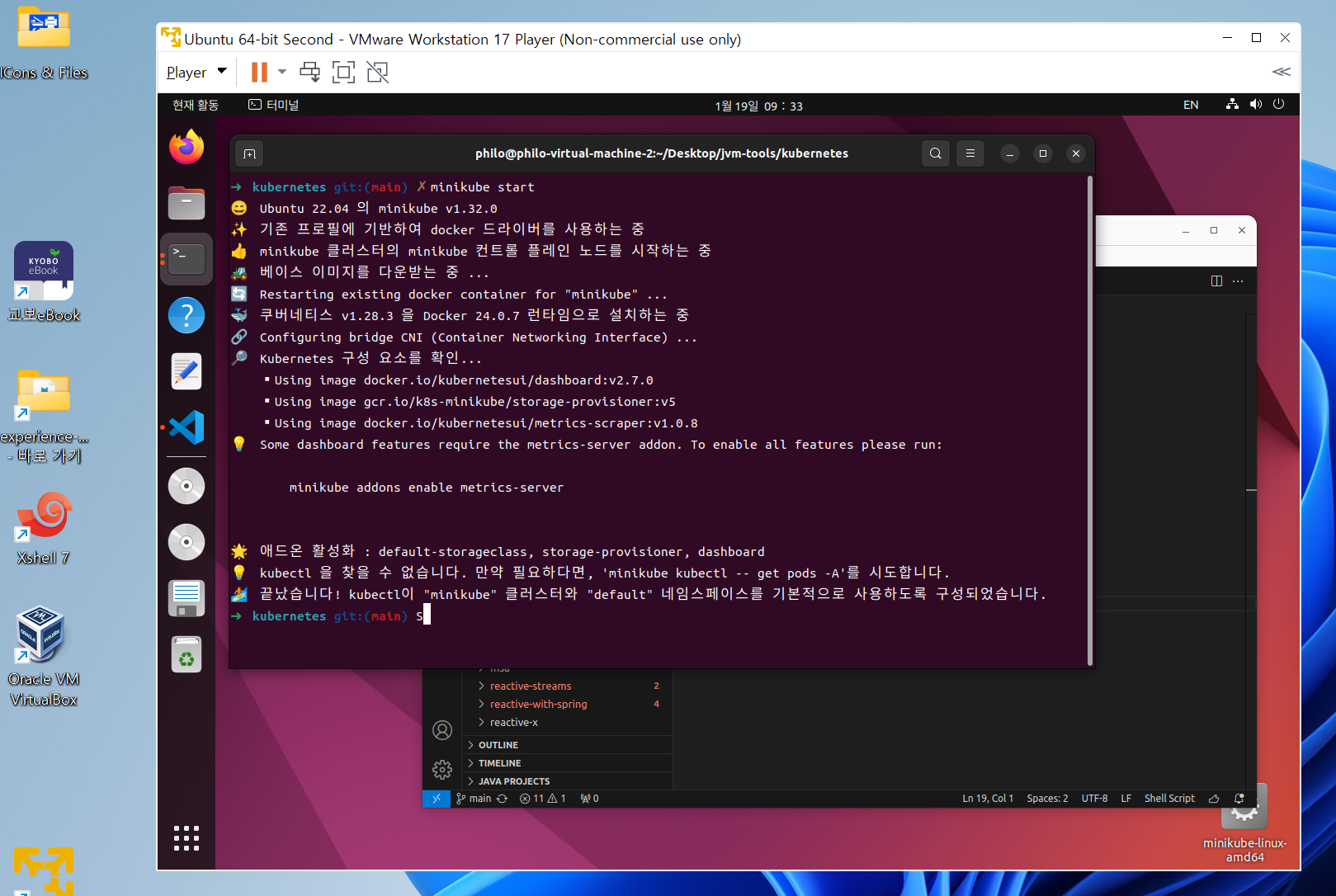Viewport: 1336px width, 896px height.
Task: Open VS Code Accounts icon
Action: coord(442,730)
